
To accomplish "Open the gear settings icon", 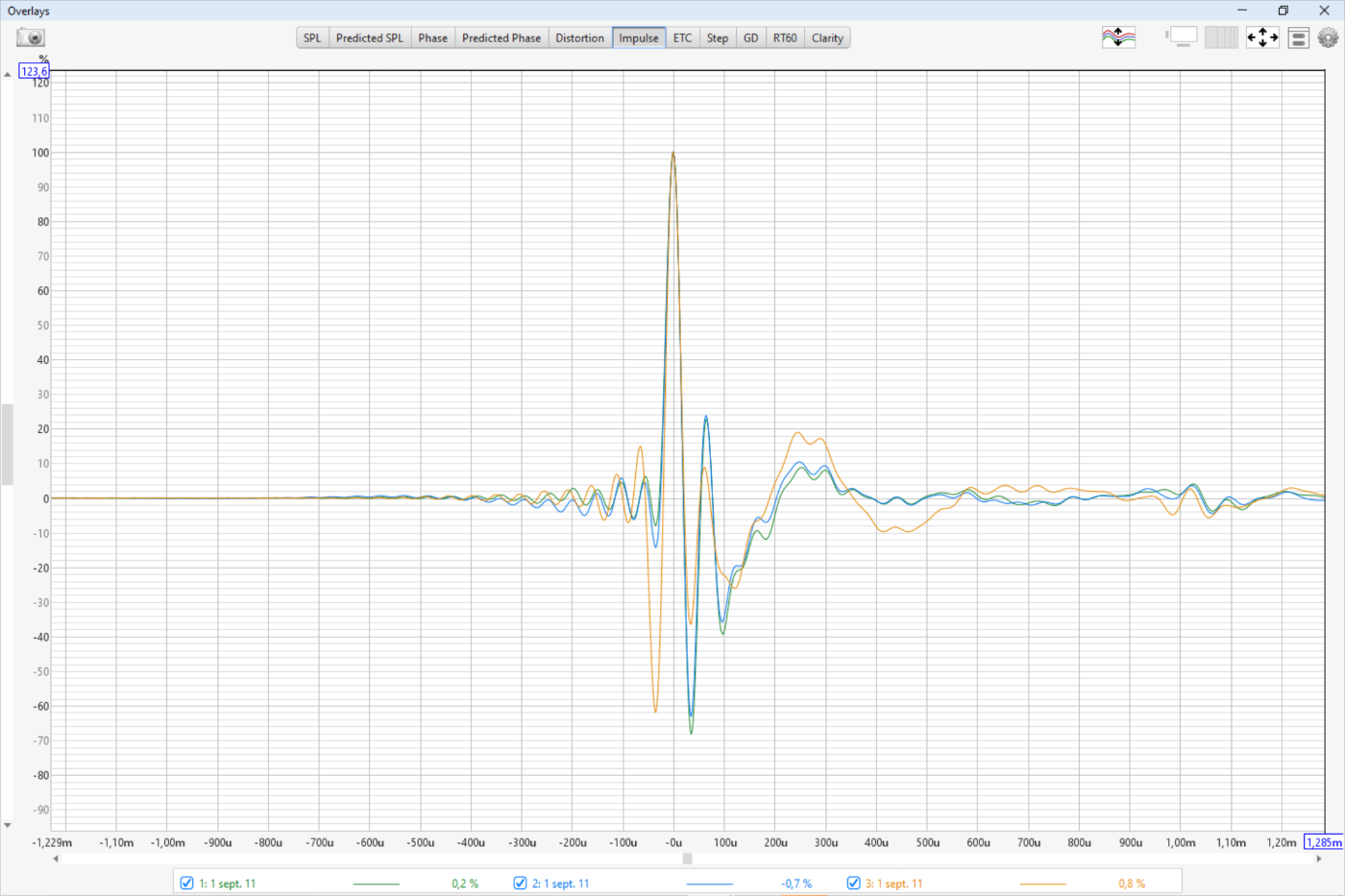I will [x=1328, y=37].
